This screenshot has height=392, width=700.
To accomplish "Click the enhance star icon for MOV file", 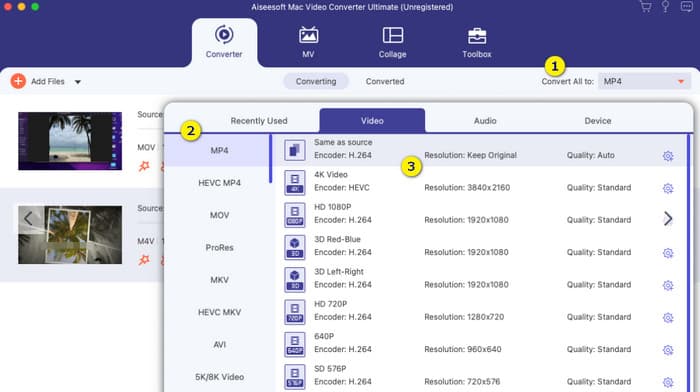I will [x=144, y=166].
